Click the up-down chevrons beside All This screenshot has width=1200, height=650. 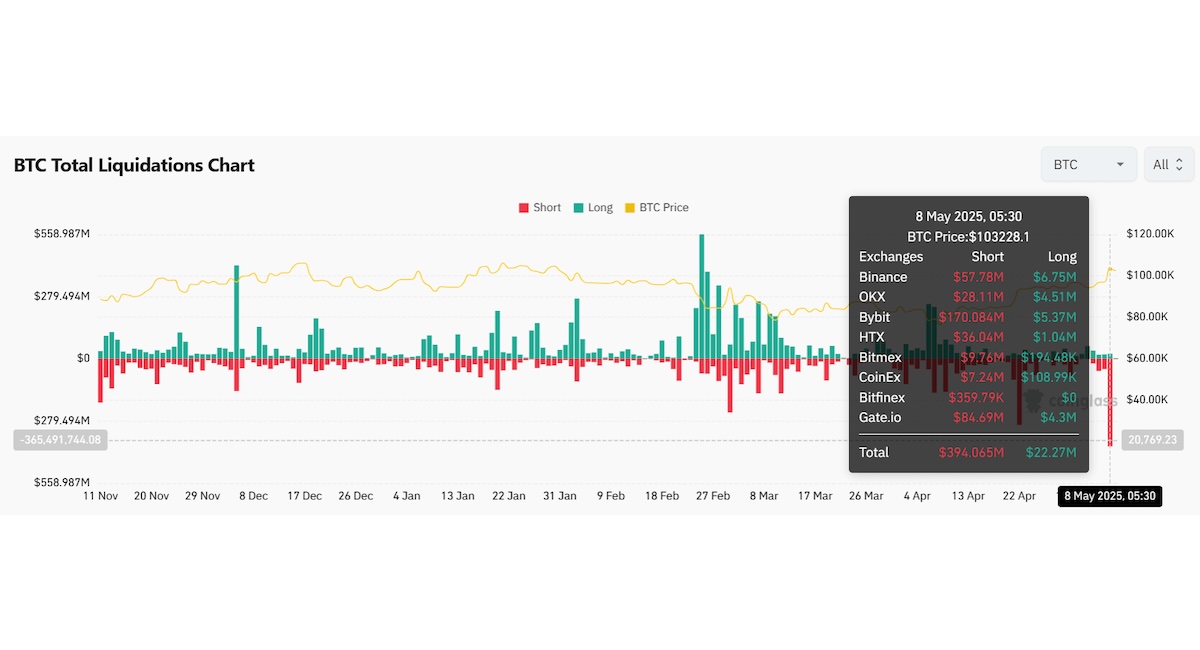point(1179,164)
